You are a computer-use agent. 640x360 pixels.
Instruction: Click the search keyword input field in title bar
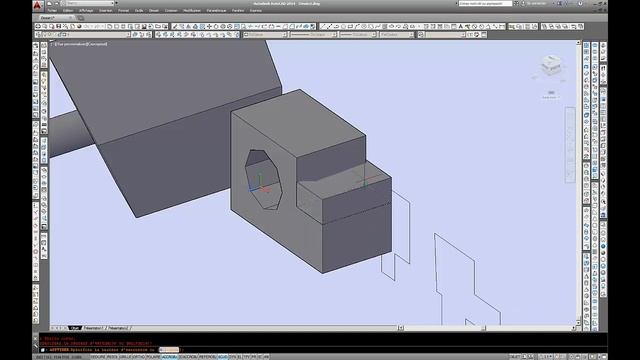[485, 3]
